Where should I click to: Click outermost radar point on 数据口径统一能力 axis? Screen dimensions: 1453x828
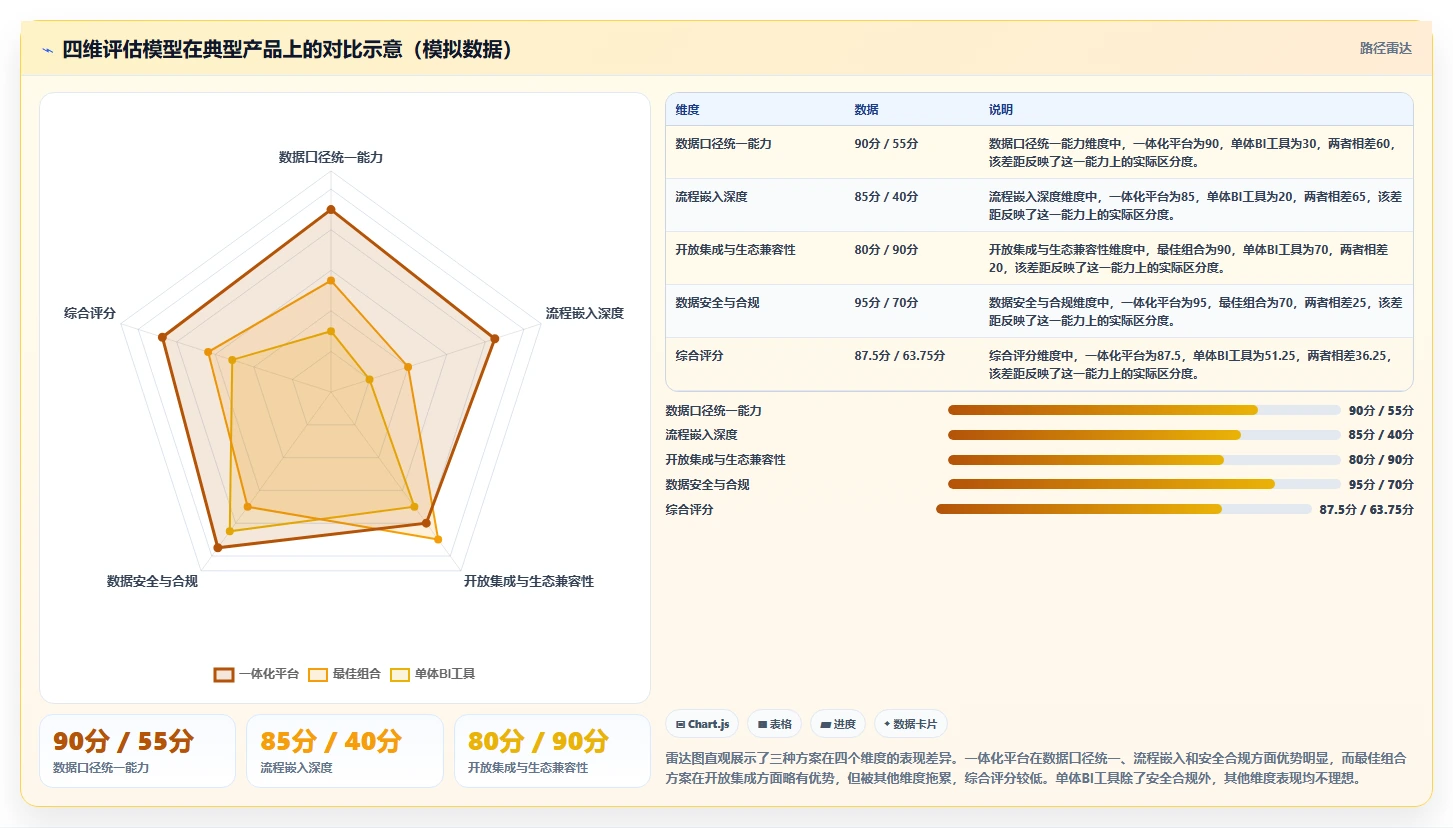330,209
